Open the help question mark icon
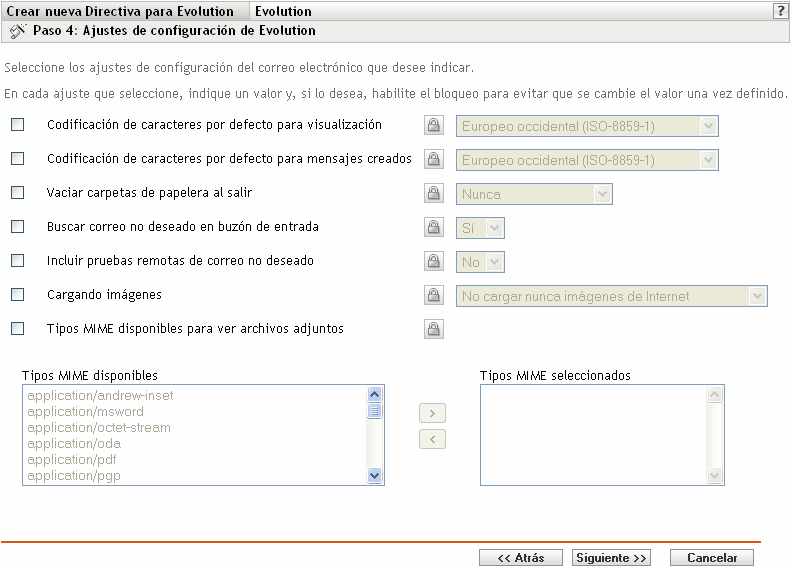The width and height of the screenshot is (793, 568). [780, 11]
